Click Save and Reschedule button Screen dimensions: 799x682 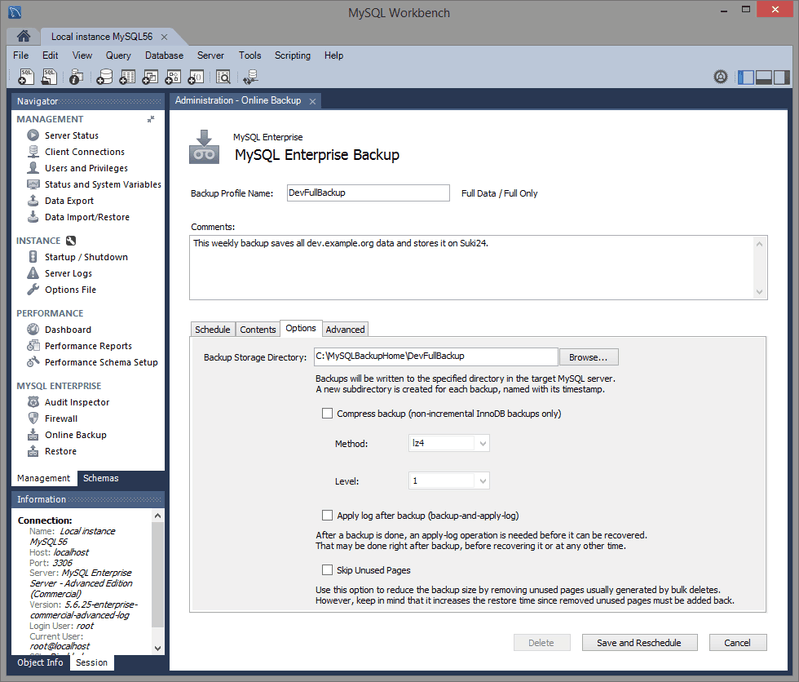[x=639, y=643]
